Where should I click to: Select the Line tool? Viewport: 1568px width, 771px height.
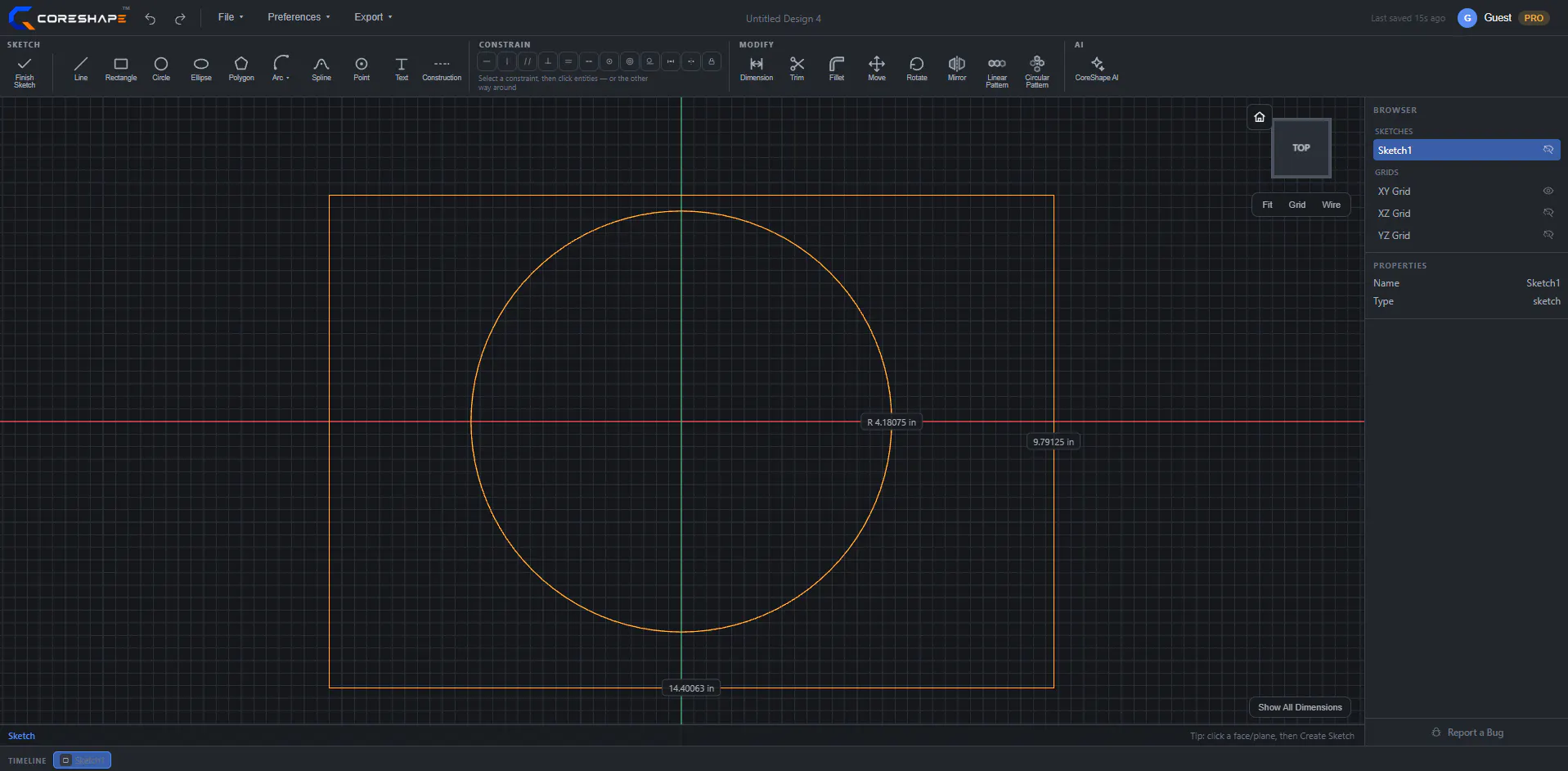pos(81,69)
